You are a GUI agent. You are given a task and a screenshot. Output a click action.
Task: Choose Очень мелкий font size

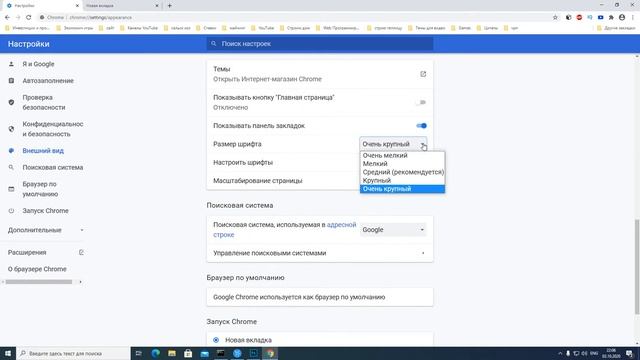coord(402,155)
